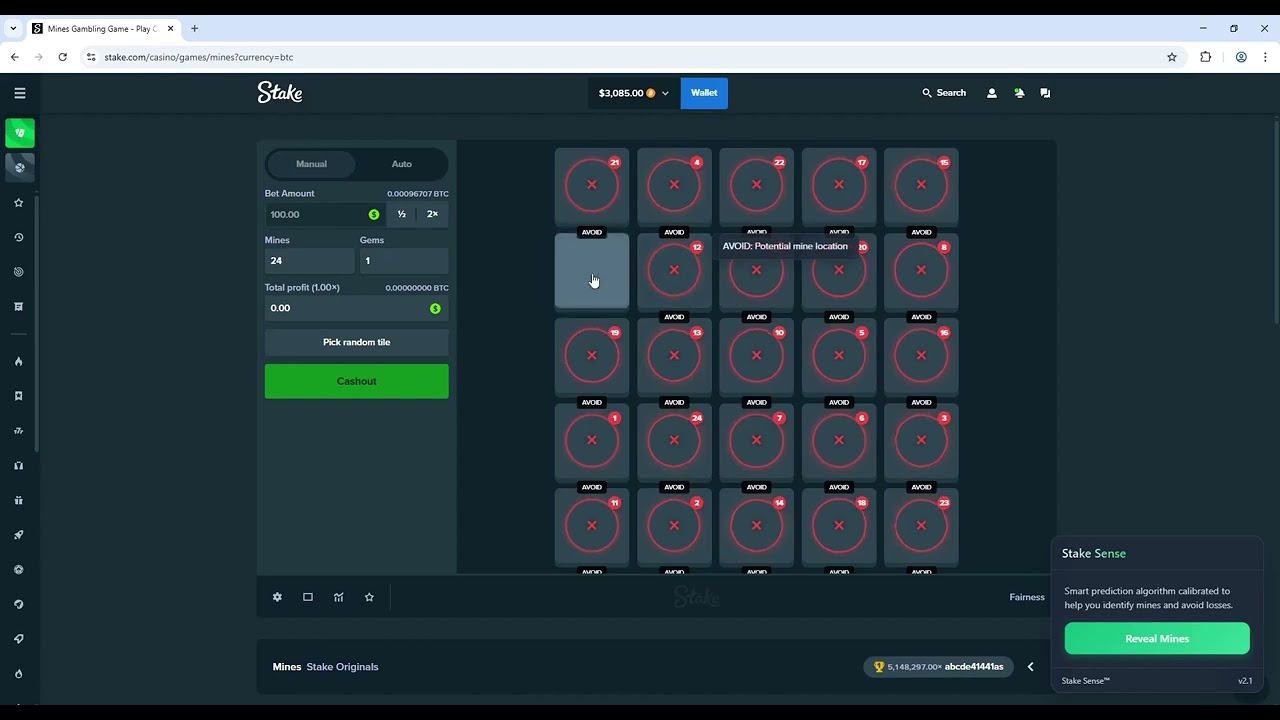The width and height of the screenshot is (1280, 720).
Task: Click mine tile numbered 4
Action: tap(674, 185)
